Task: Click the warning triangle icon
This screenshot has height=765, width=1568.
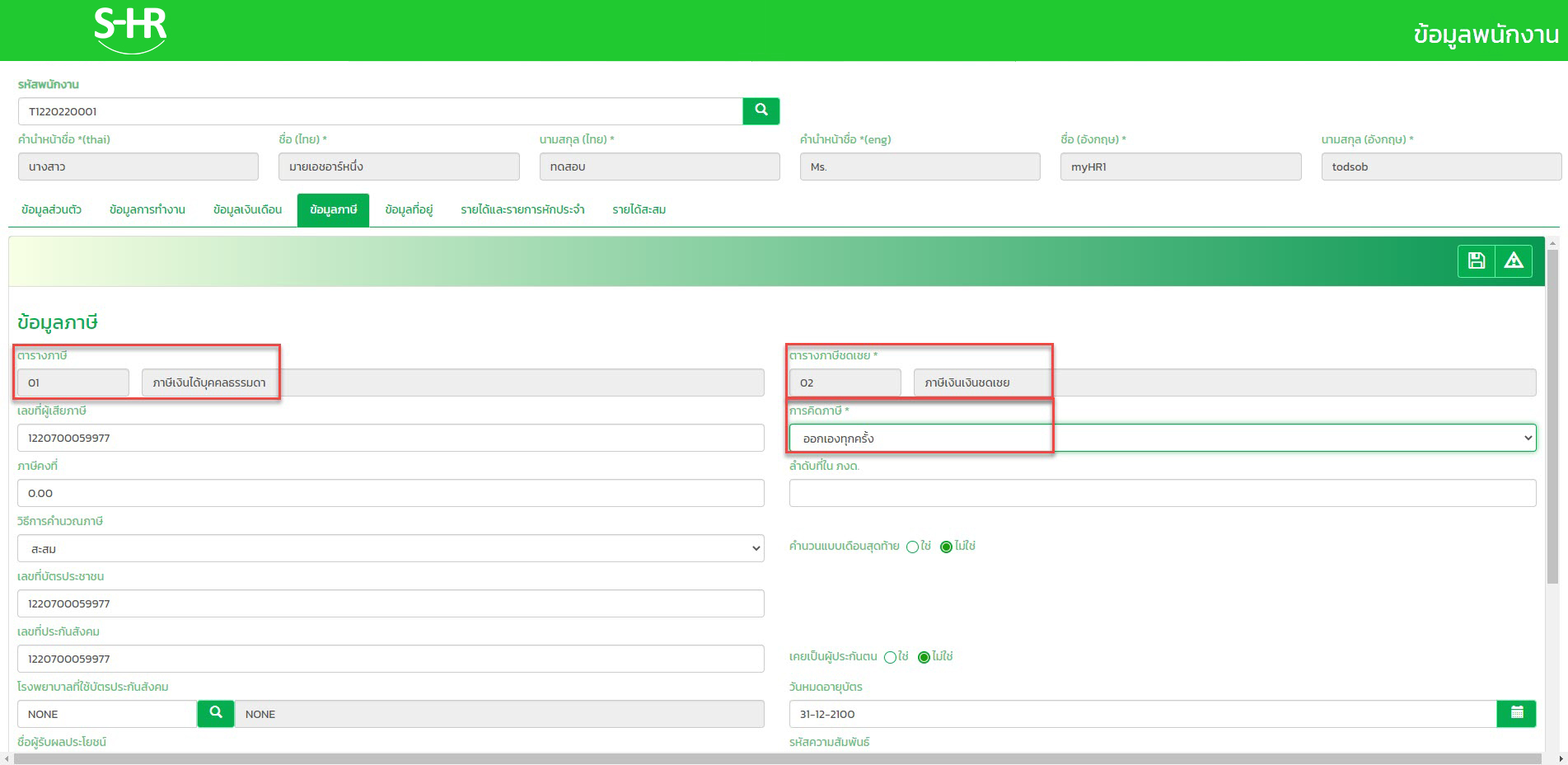Action: pos(1514,260)
